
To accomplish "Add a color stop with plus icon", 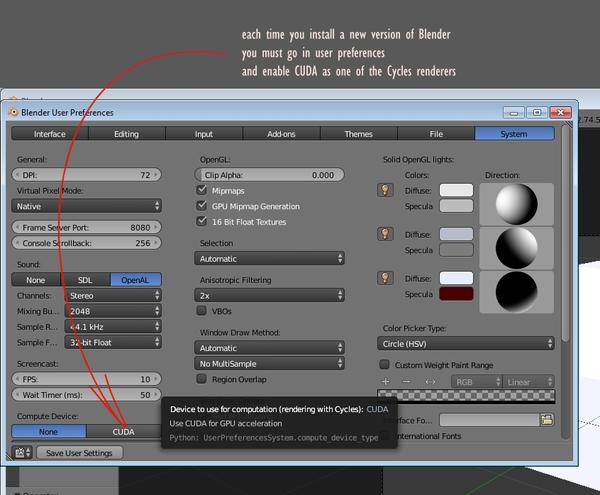I will click(x=385, y=381).
